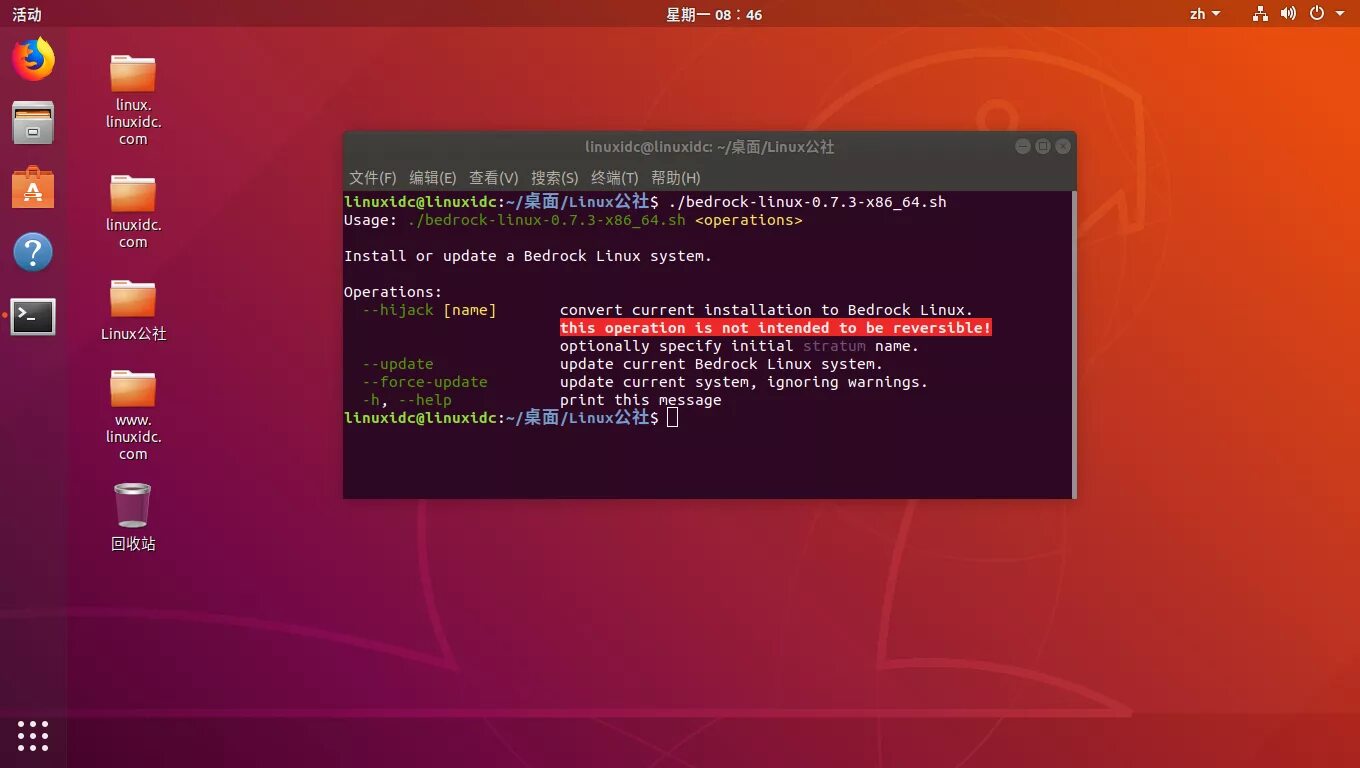Click 'update current system, ignoring warnings.'
1360x768 pixels.
(x=744, y=382)
